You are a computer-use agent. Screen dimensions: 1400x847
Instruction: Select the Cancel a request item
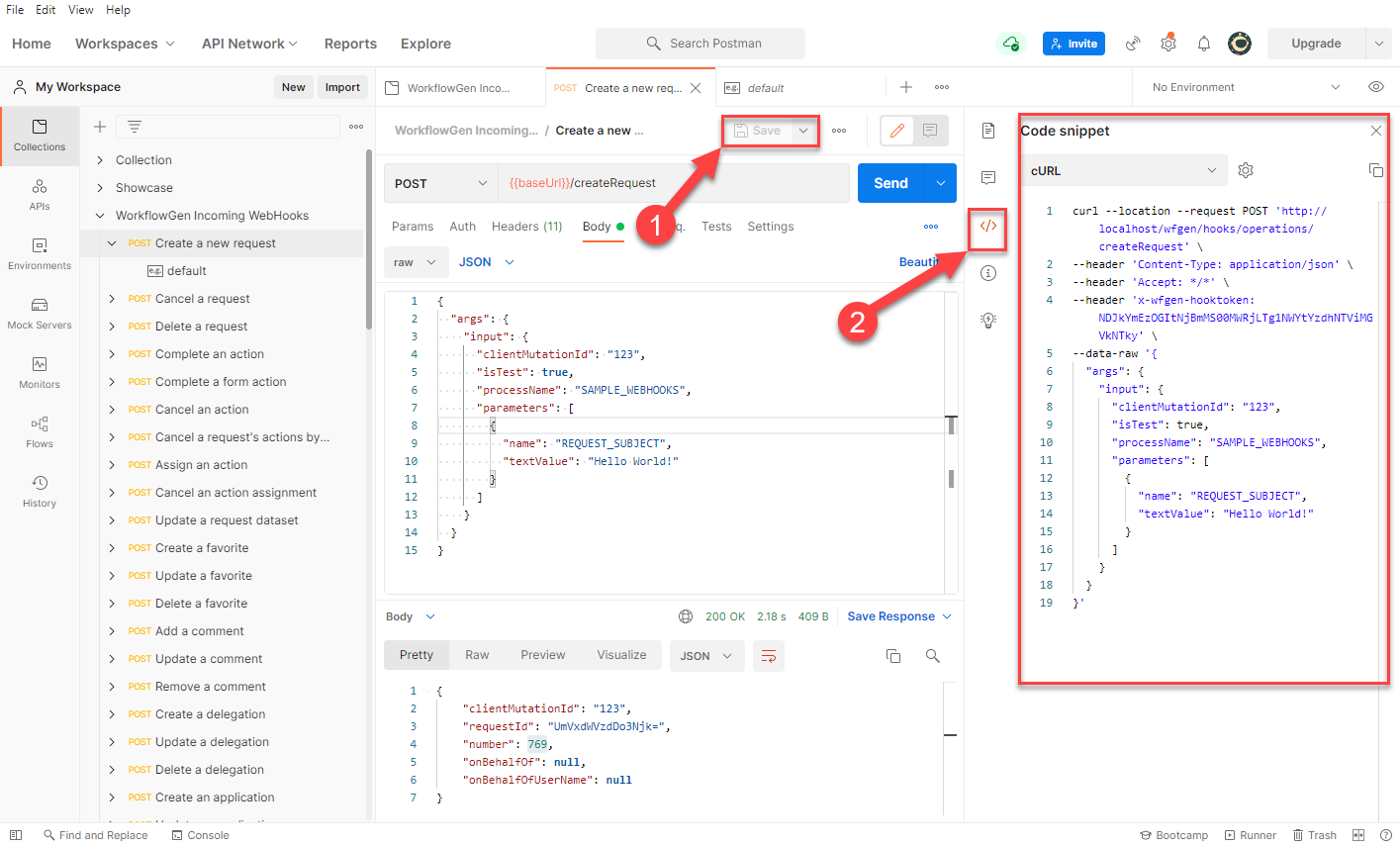point(202,299)
